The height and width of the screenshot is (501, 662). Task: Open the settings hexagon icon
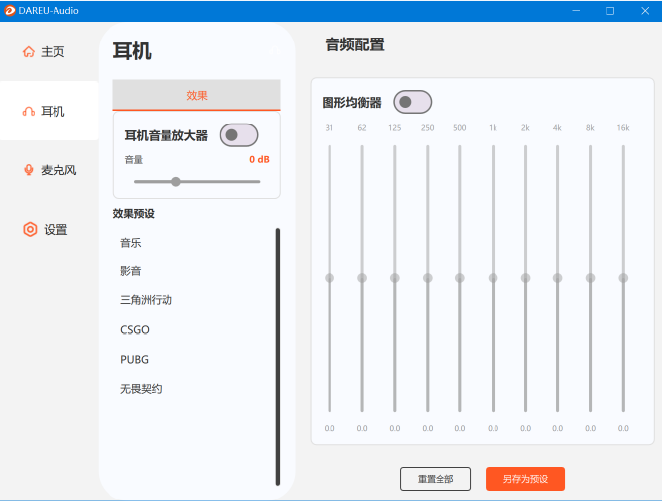tap(30, 229)
